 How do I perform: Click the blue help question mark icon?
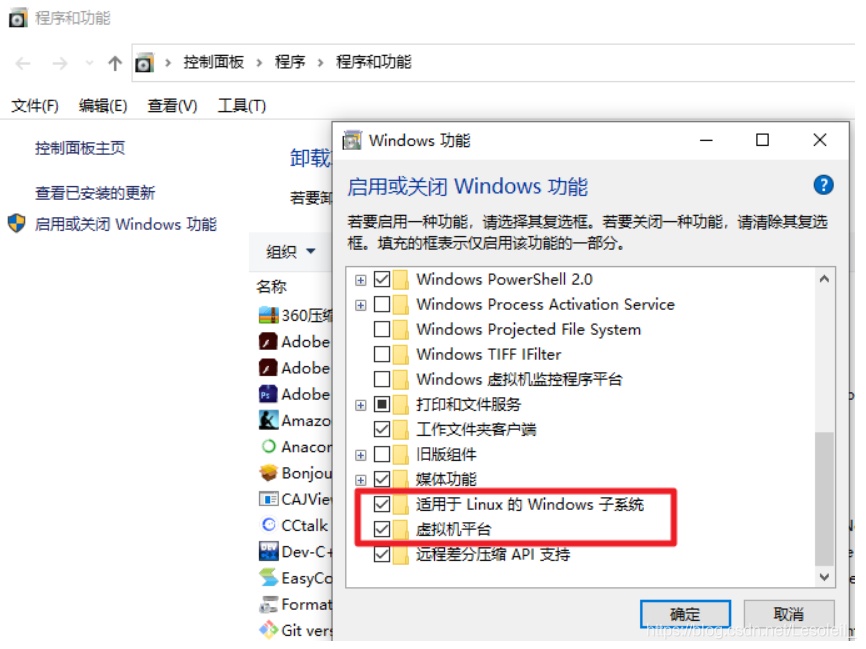[823, 185]
